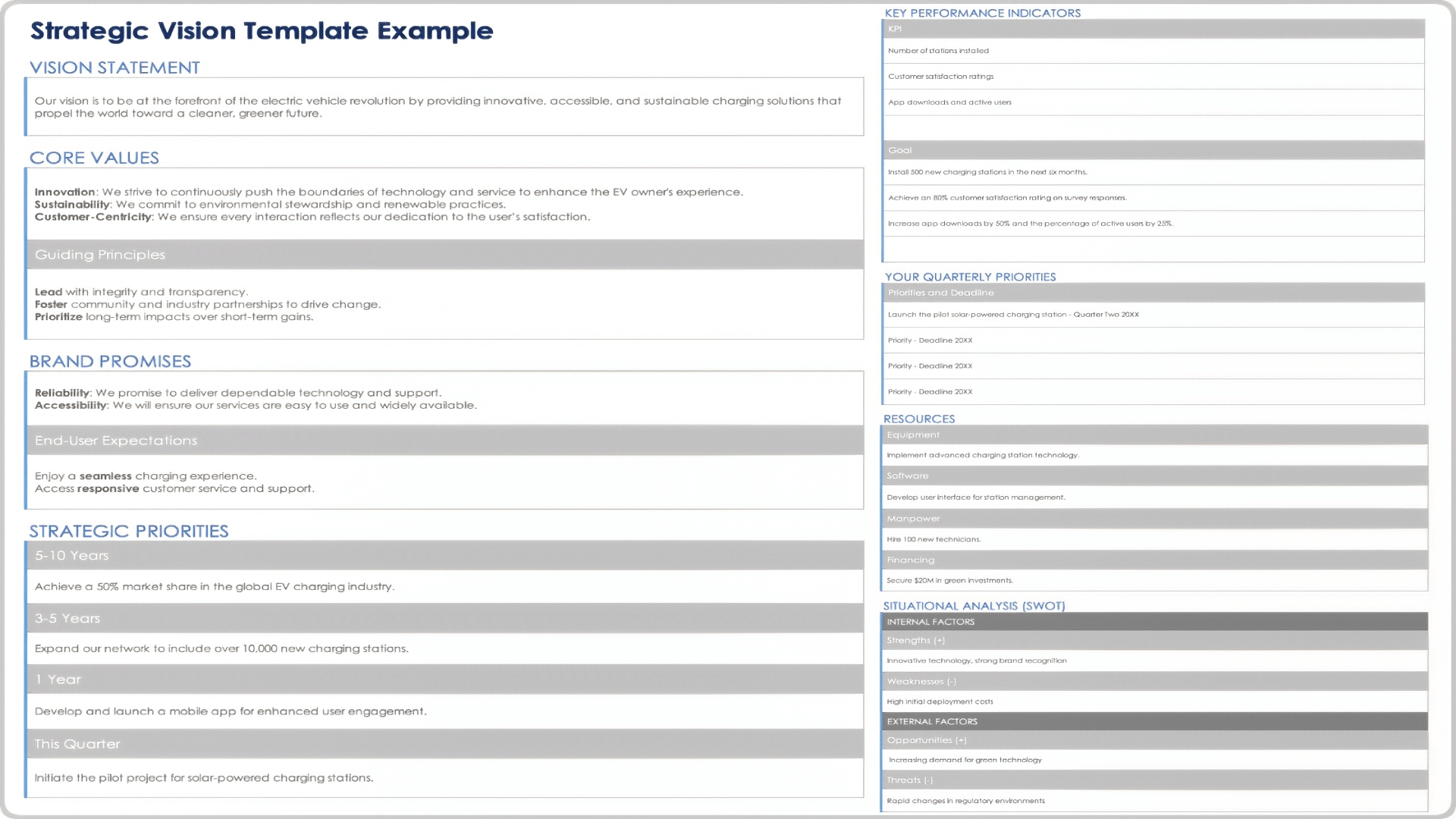Select the INTERNAL FACTORS header row
Screen dimensions: 1456x819
coord(1154,622)
